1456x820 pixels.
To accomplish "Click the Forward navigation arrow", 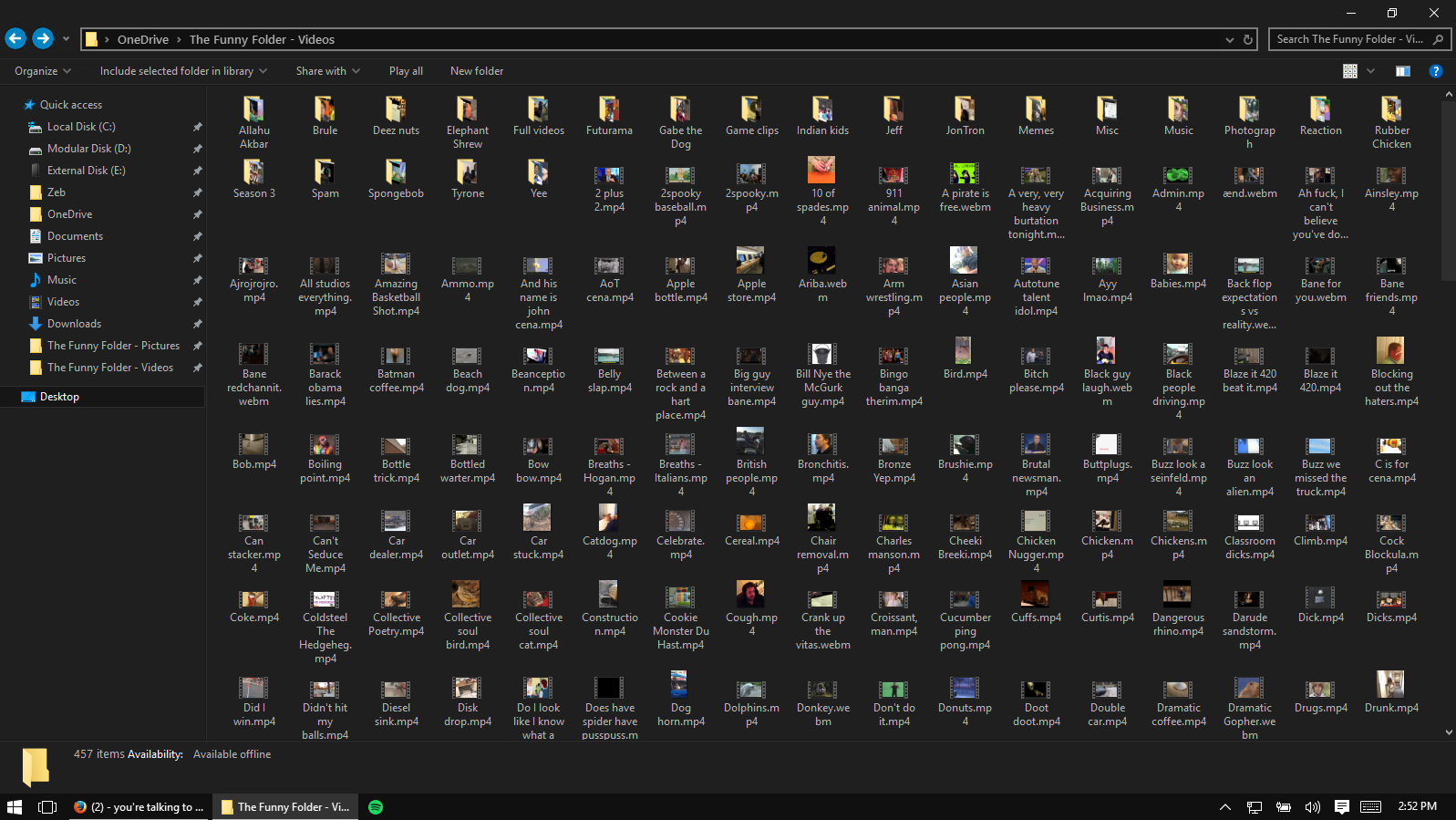I will click(x=43, y=38).
